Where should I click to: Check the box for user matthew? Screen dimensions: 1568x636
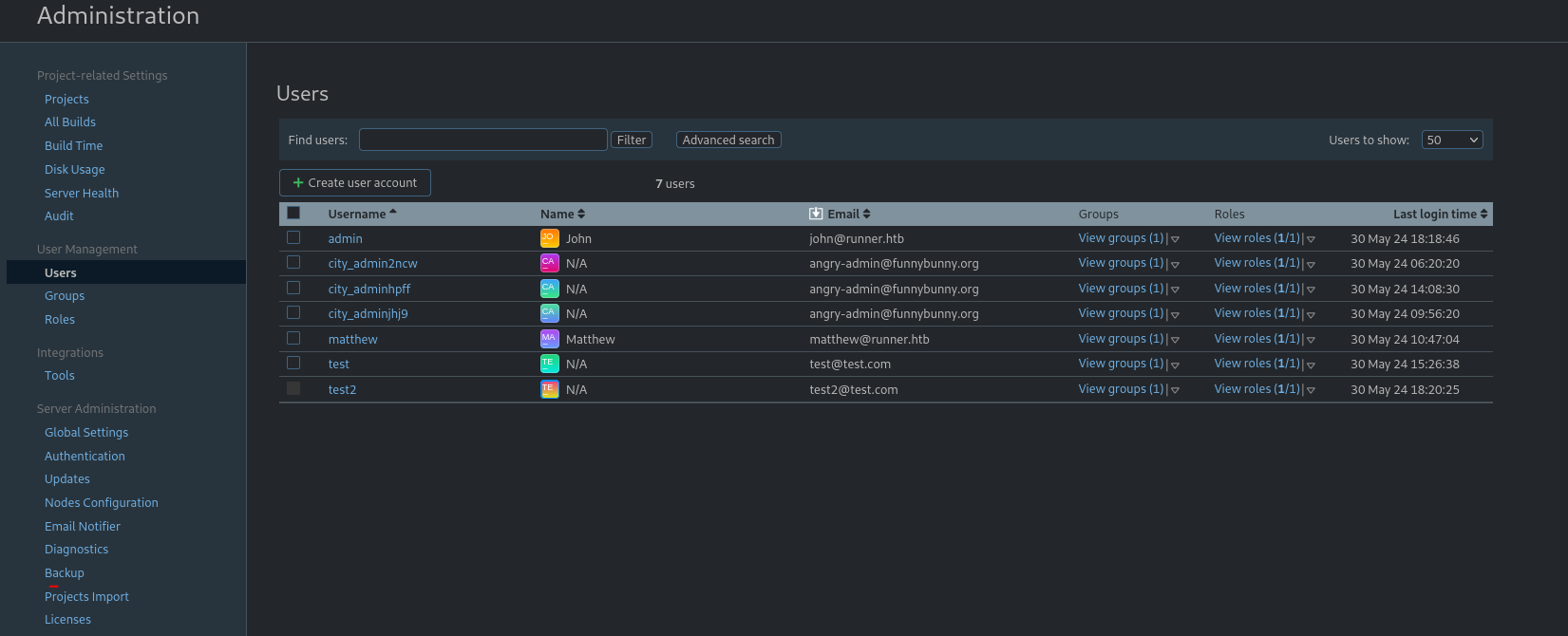click(293, 338)
